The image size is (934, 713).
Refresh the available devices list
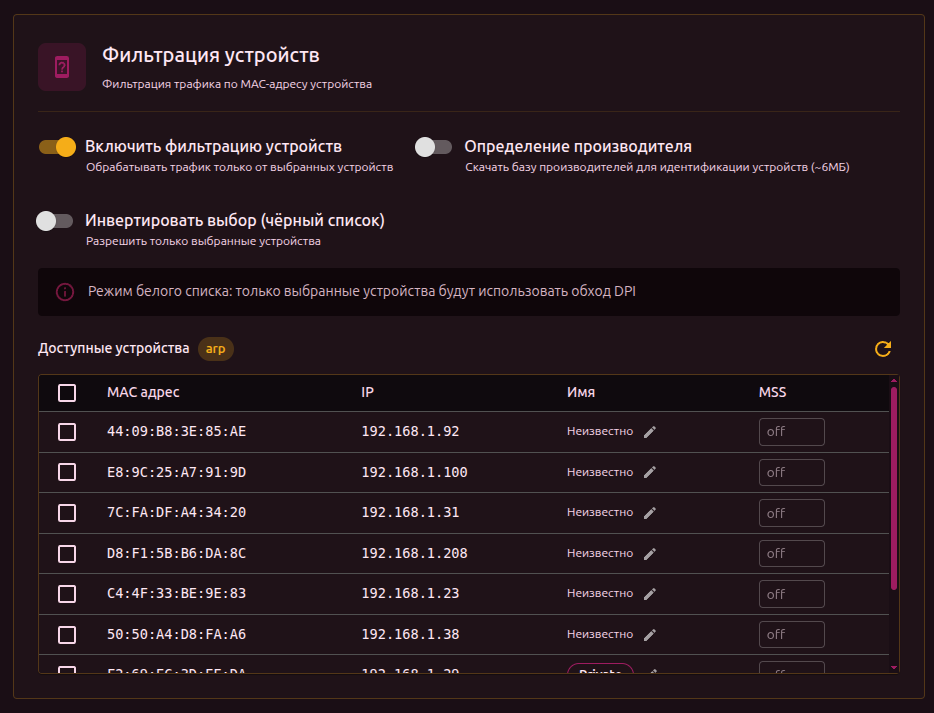click(x=882, y=349)
